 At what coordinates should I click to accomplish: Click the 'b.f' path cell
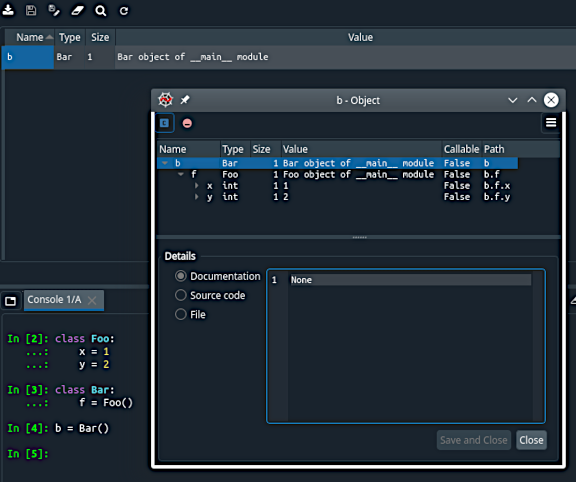[x=492, y=174]
